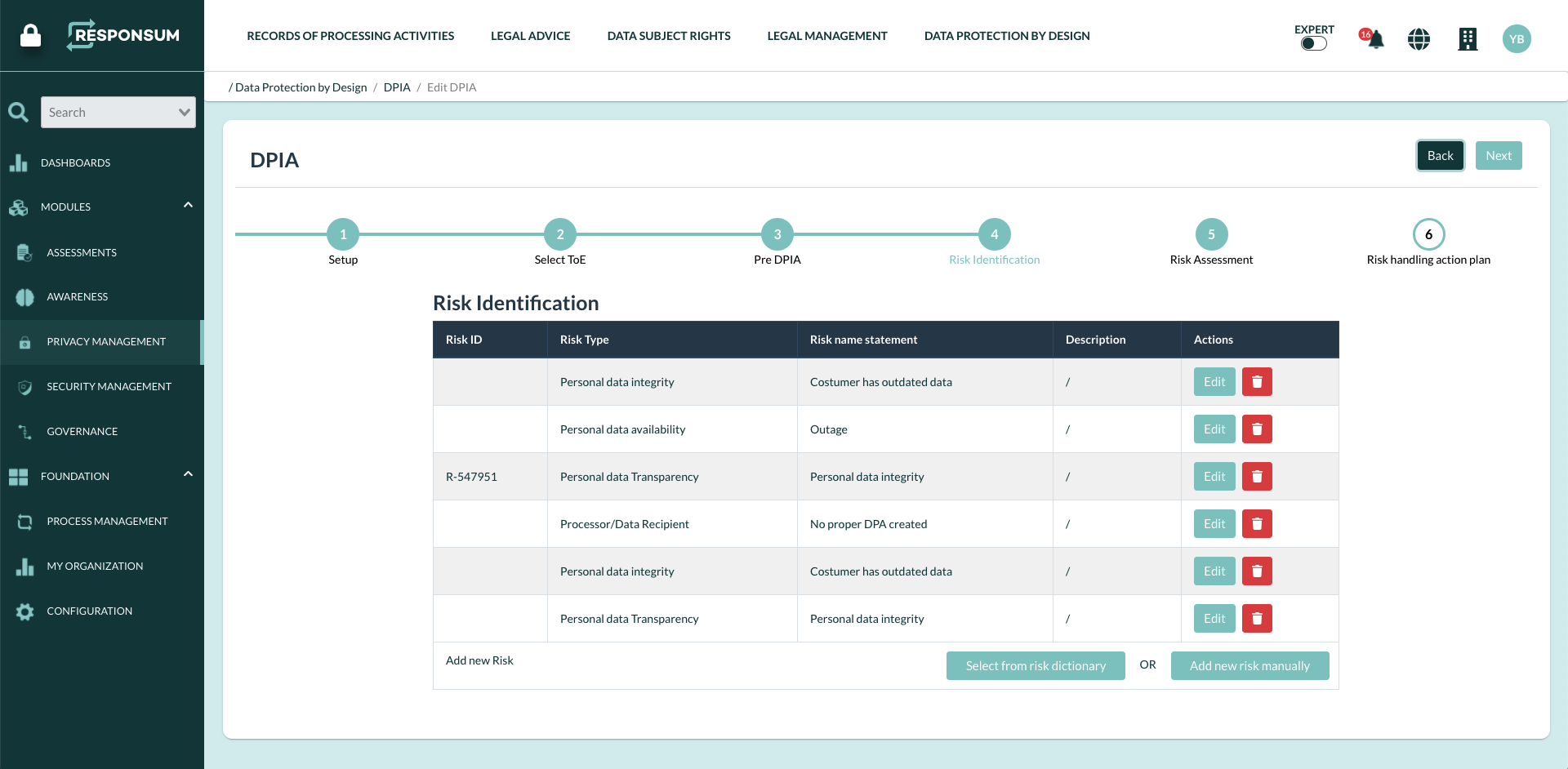Image resolution: width=1568 pixels, height=769 pixels.
Task: Open Data Subject Rights menu
Action: [x=668, y=35]
